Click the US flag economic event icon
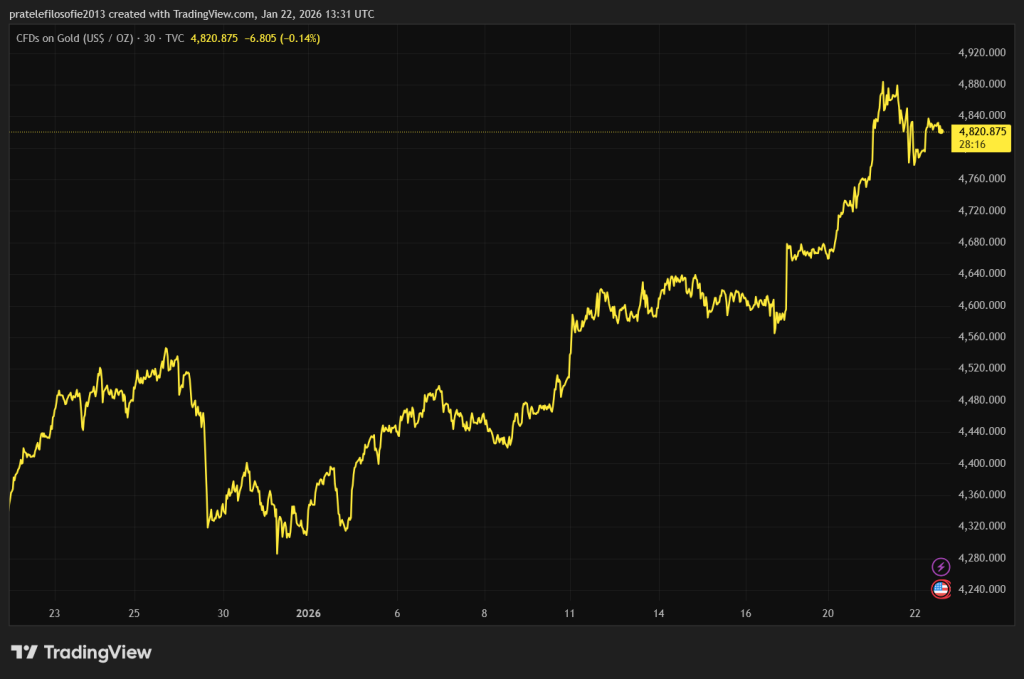The image size is (1024, 679). [940, 589]
